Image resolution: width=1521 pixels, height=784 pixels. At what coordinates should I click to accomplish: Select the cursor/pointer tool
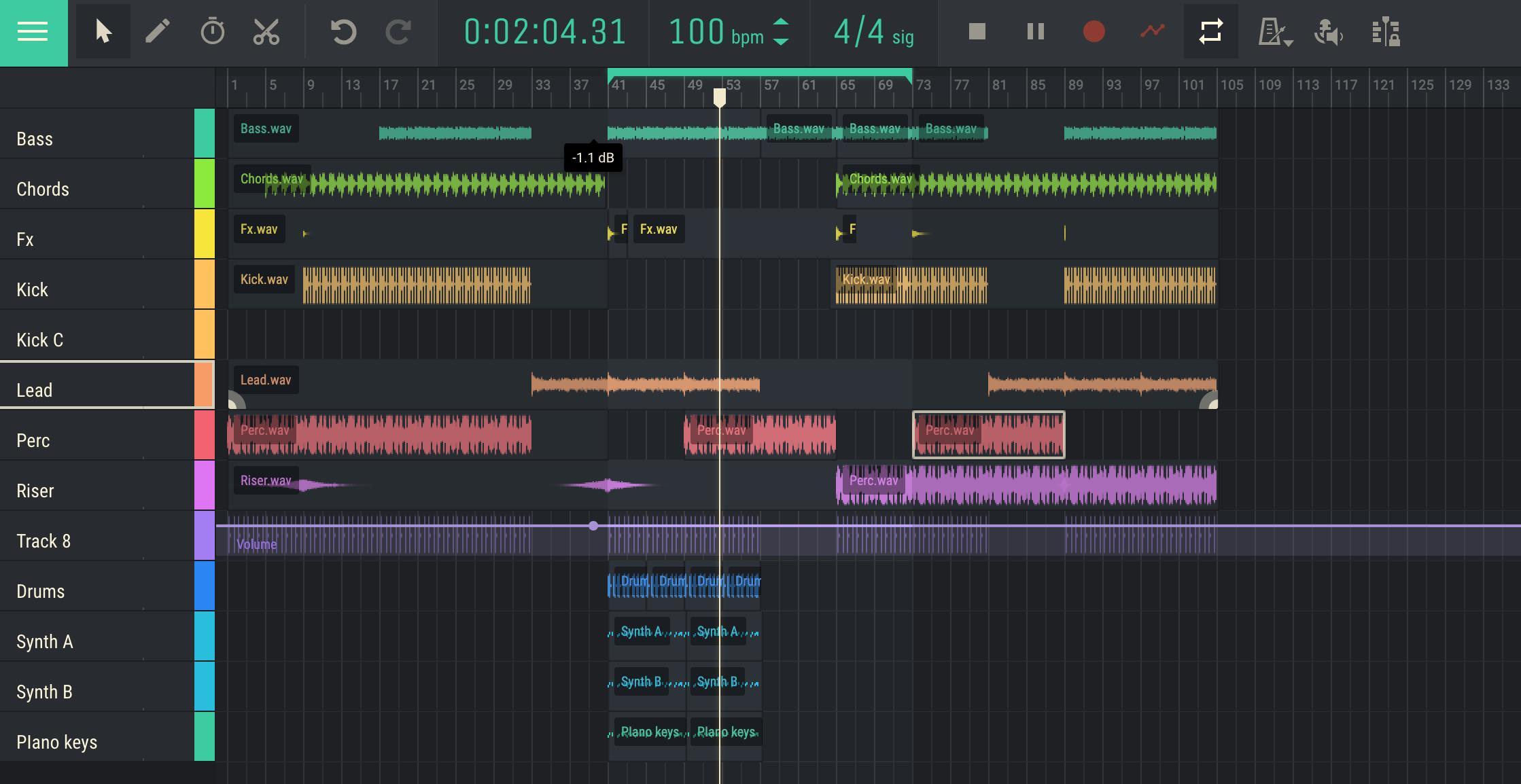(102, 30)
